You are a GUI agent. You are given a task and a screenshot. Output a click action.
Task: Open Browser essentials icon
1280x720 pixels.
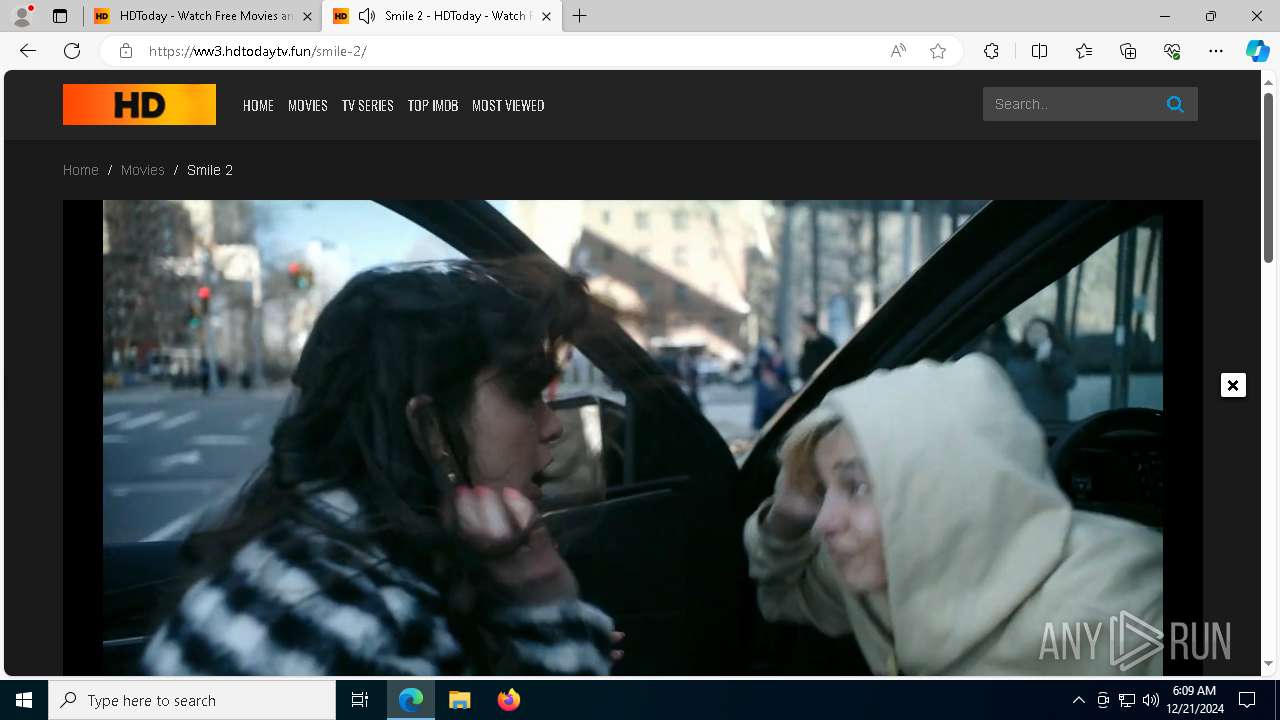point(1172,51)
